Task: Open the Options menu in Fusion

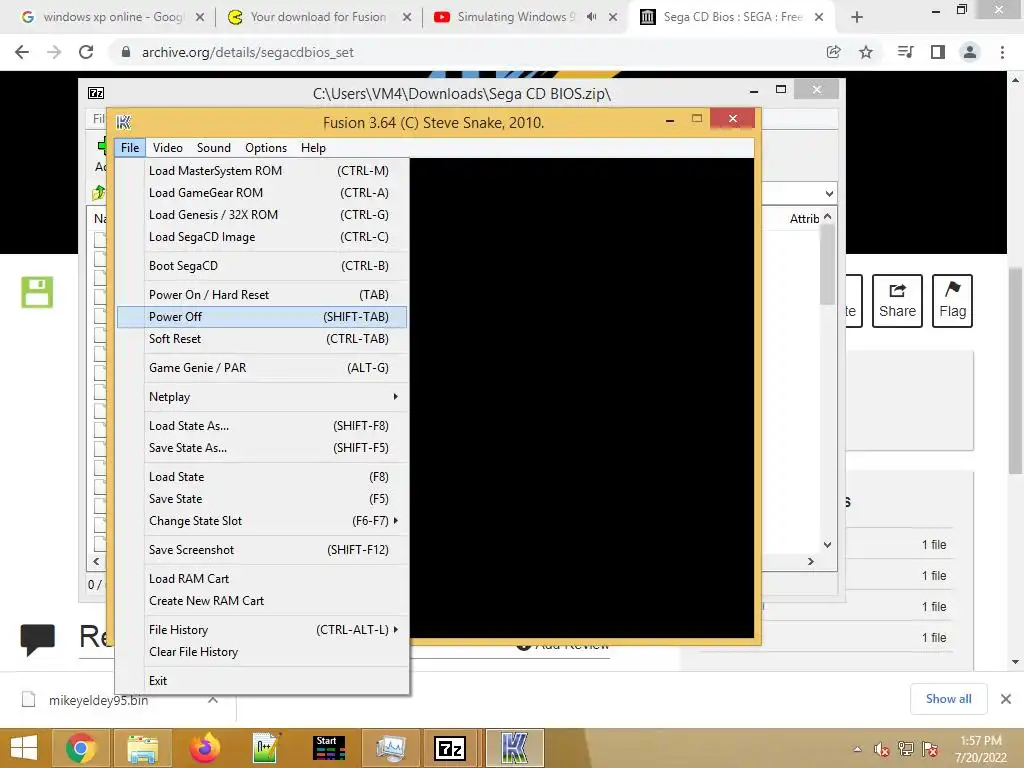Action: (x=266, y=148)
